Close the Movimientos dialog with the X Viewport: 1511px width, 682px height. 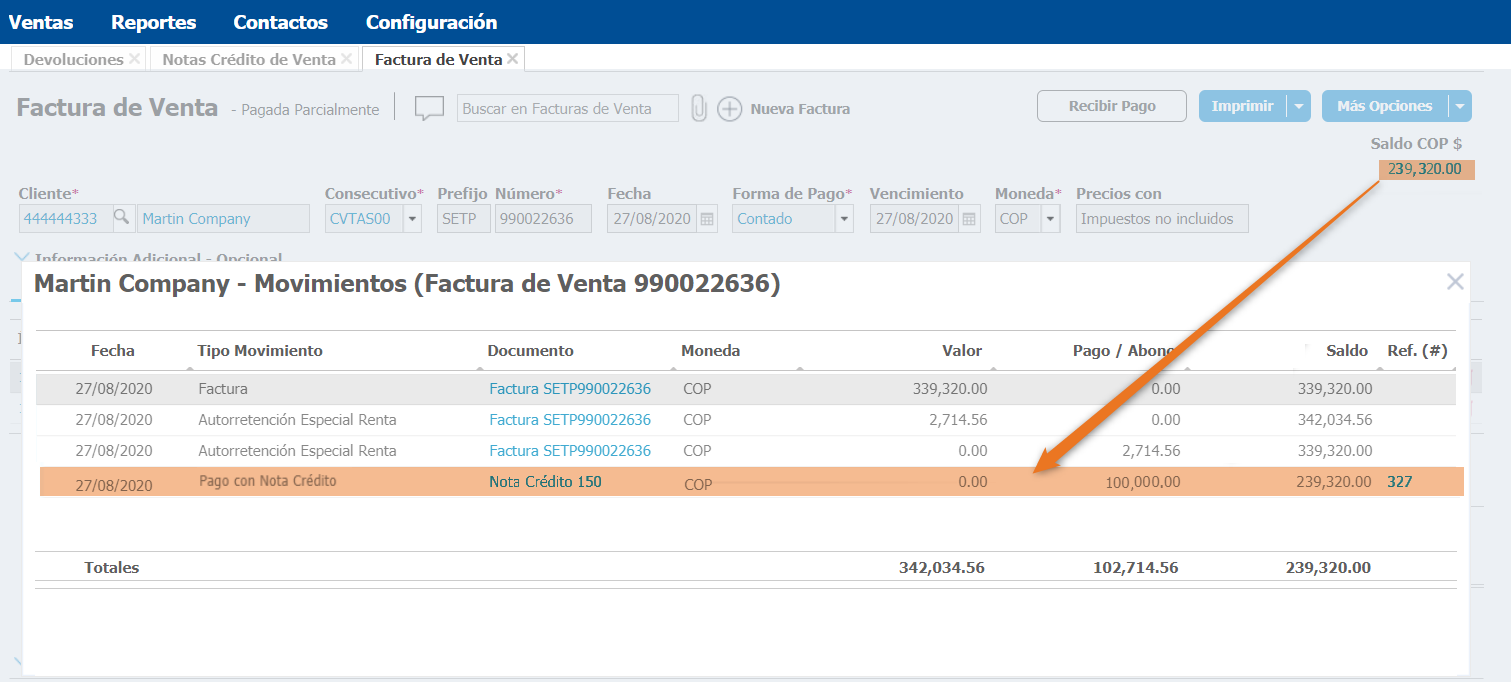tap(1455, 282)
